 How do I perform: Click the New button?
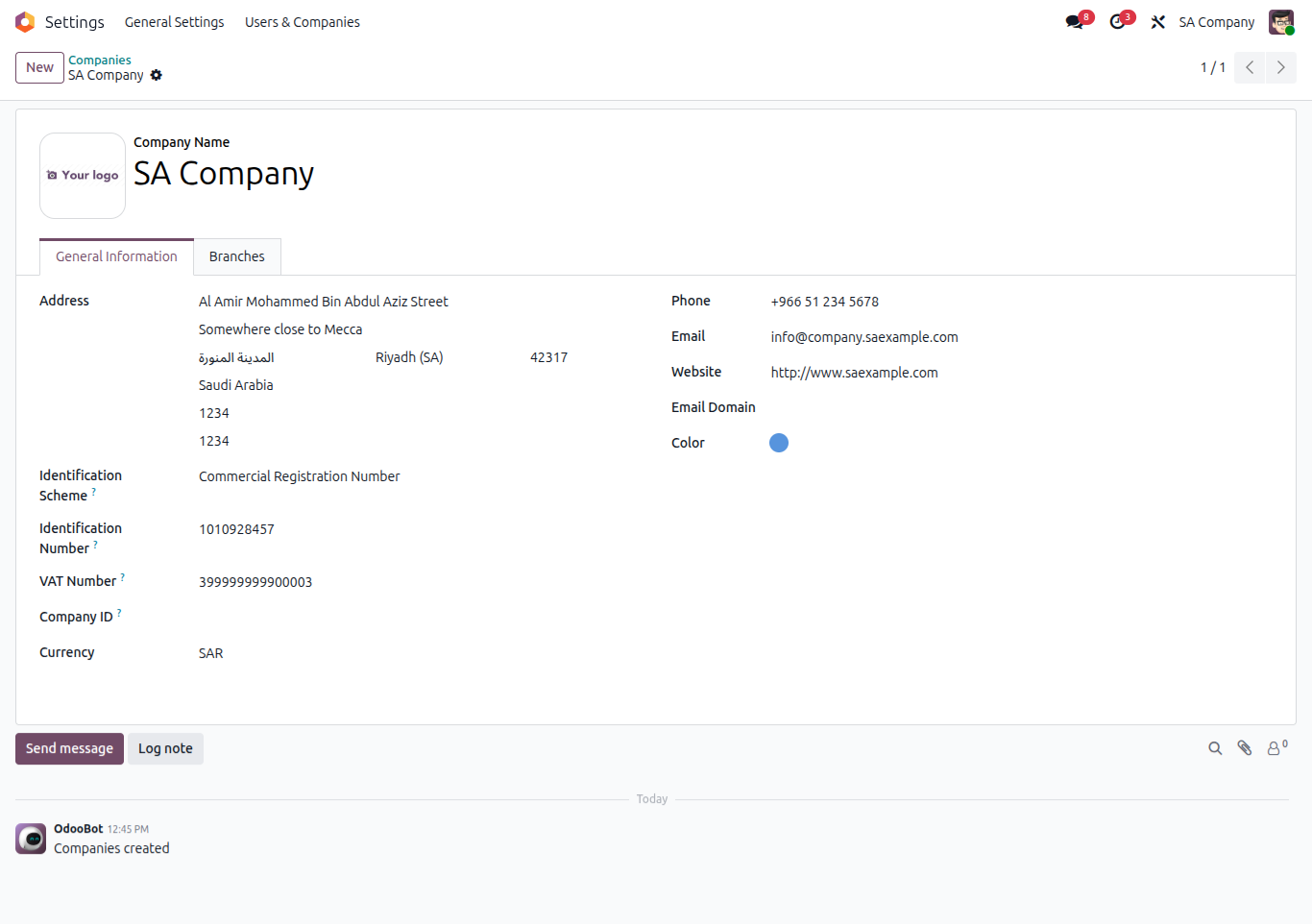[39, 67]
